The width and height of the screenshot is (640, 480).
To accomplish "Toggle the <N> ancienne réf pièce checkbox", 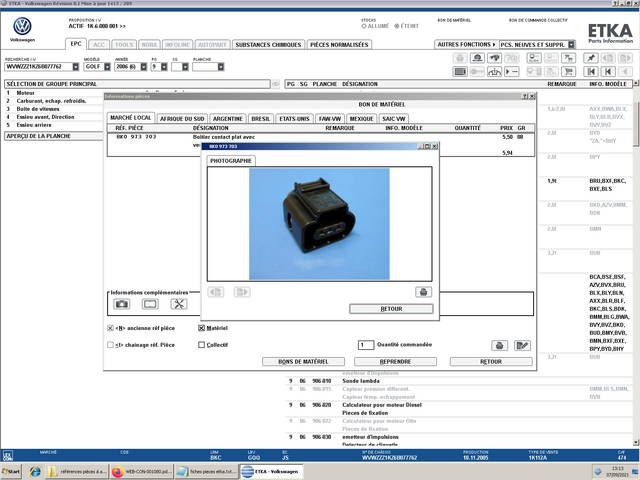I will (110, 328).
